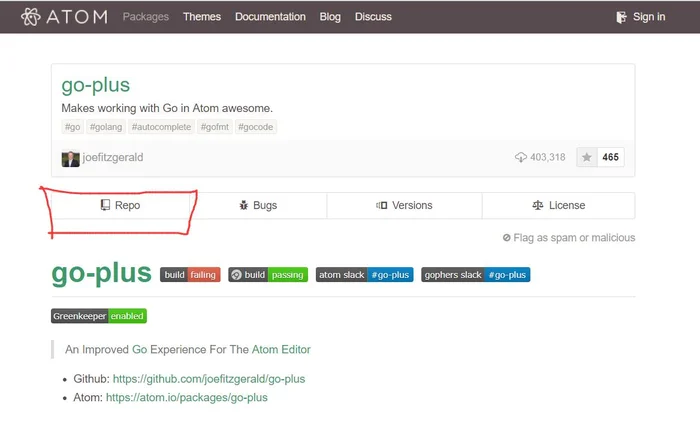
Task: Click the 465 stars count
Action: [610, 157]
